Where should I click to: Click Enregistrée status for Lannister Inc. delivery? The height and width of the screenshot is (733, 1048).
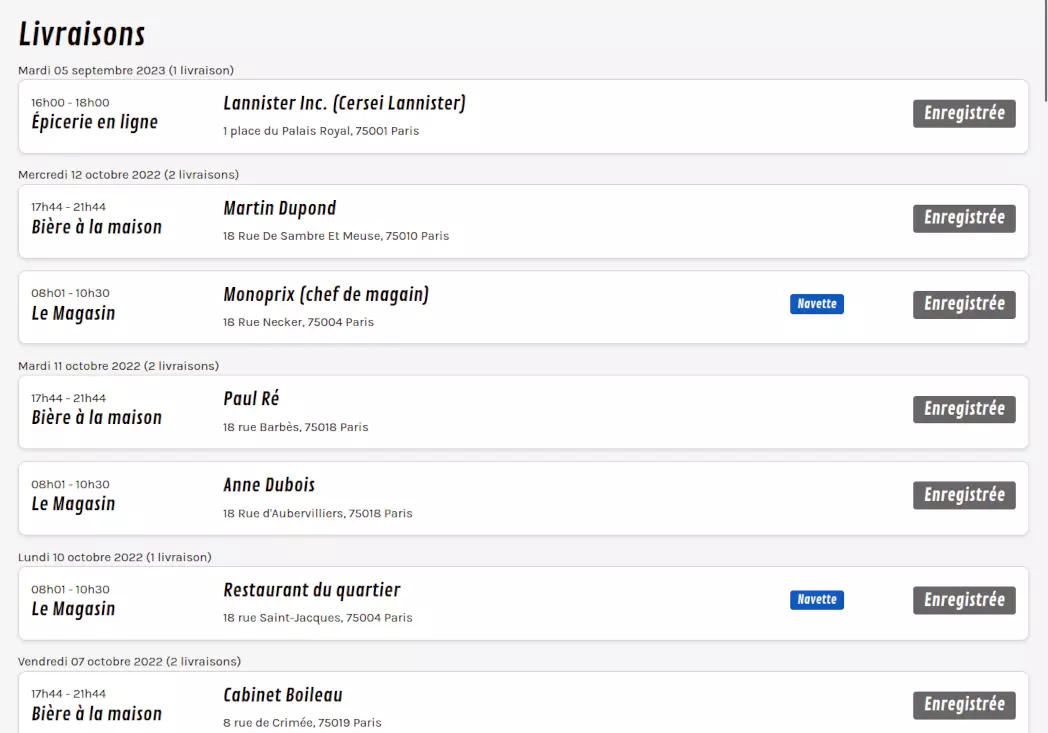tap(964, 113)
